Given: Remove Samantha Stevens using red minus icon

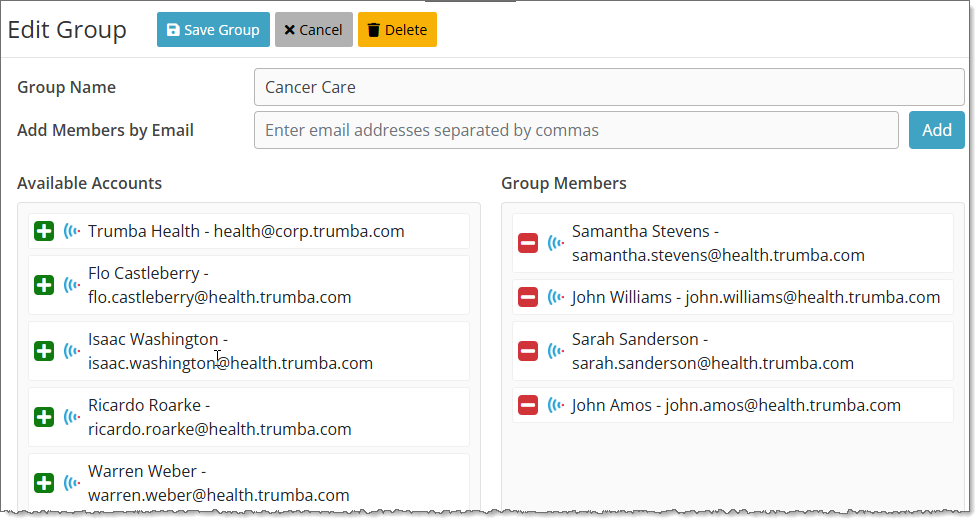Looking at the screenshot, I should (528, 243).
